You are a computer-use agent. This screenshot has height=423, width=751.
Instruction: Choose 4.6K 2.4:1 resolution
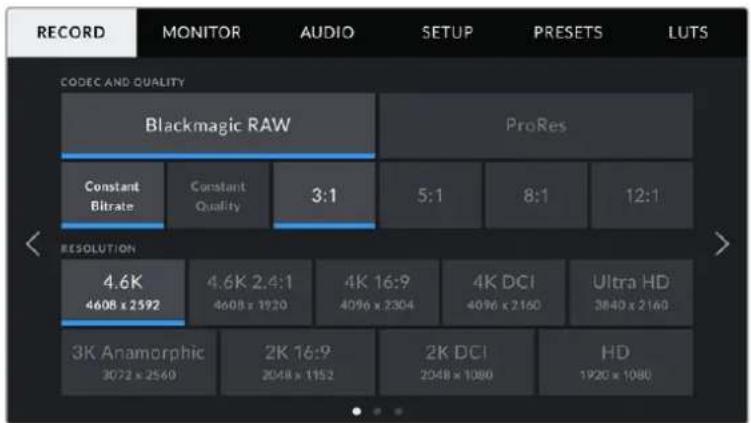(x=250, y=293)
